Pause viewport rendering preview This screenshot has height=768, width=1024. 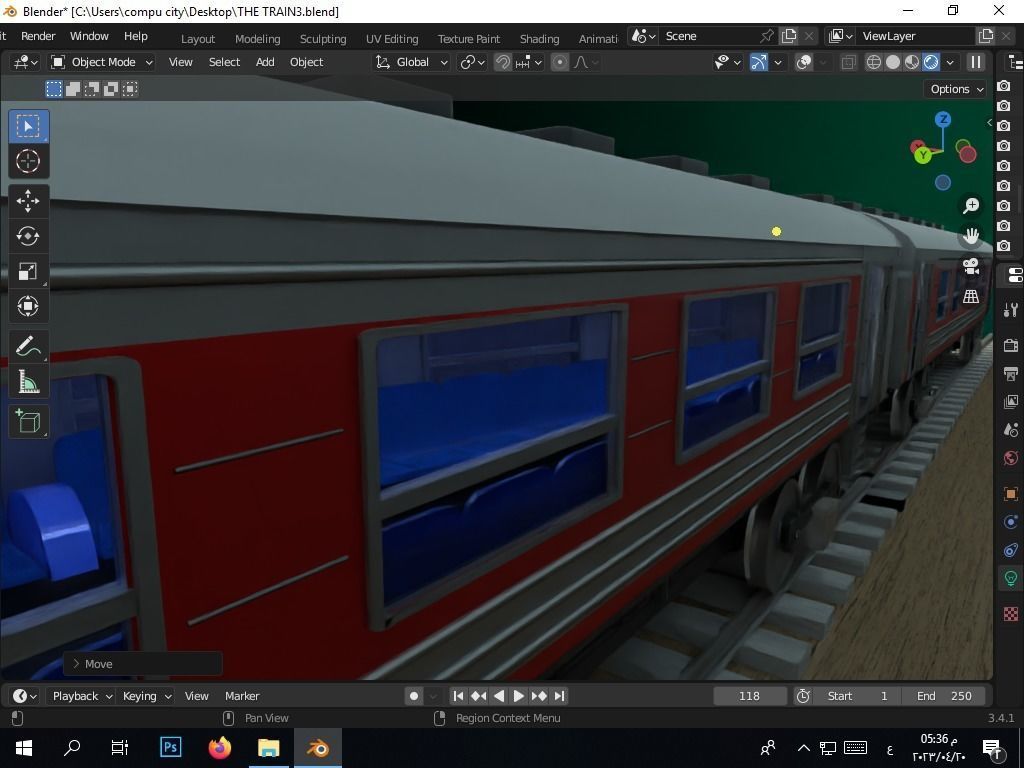(x=976, y=62)
